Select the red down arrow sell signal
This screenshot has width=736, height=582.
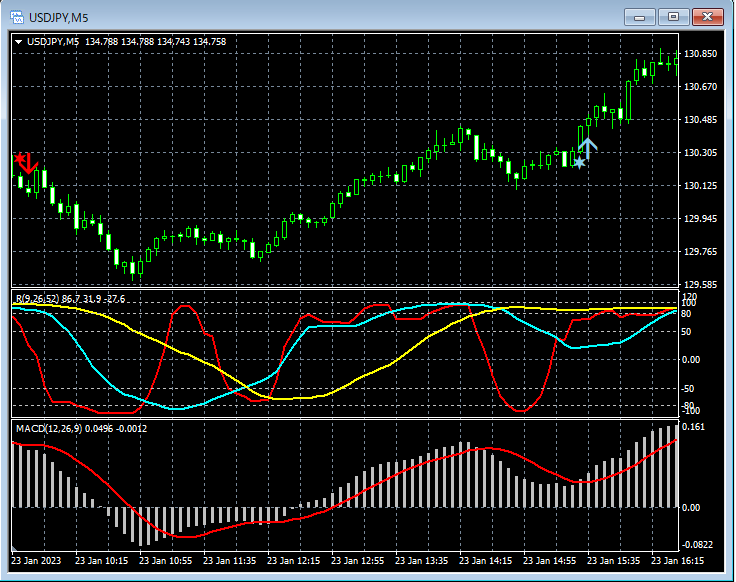point(29,163)
